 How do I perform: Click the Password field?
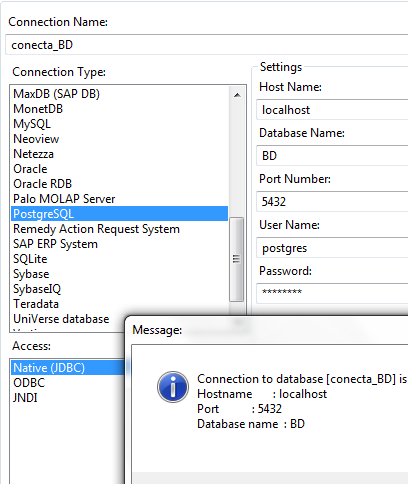click(x=332, y=293)
